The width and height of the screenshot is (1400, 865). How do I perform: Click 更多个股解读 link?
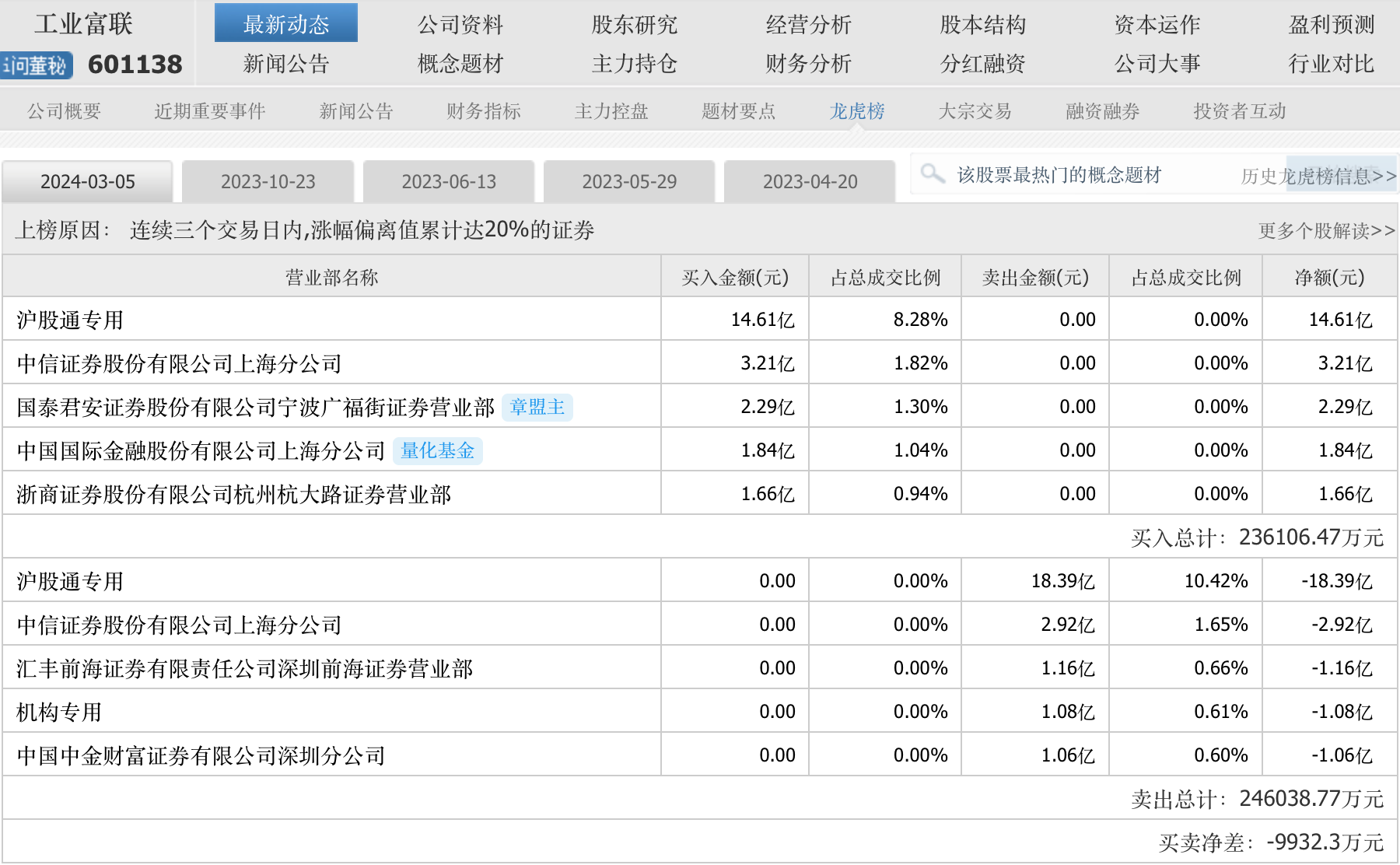click(x=1326, y=231)
